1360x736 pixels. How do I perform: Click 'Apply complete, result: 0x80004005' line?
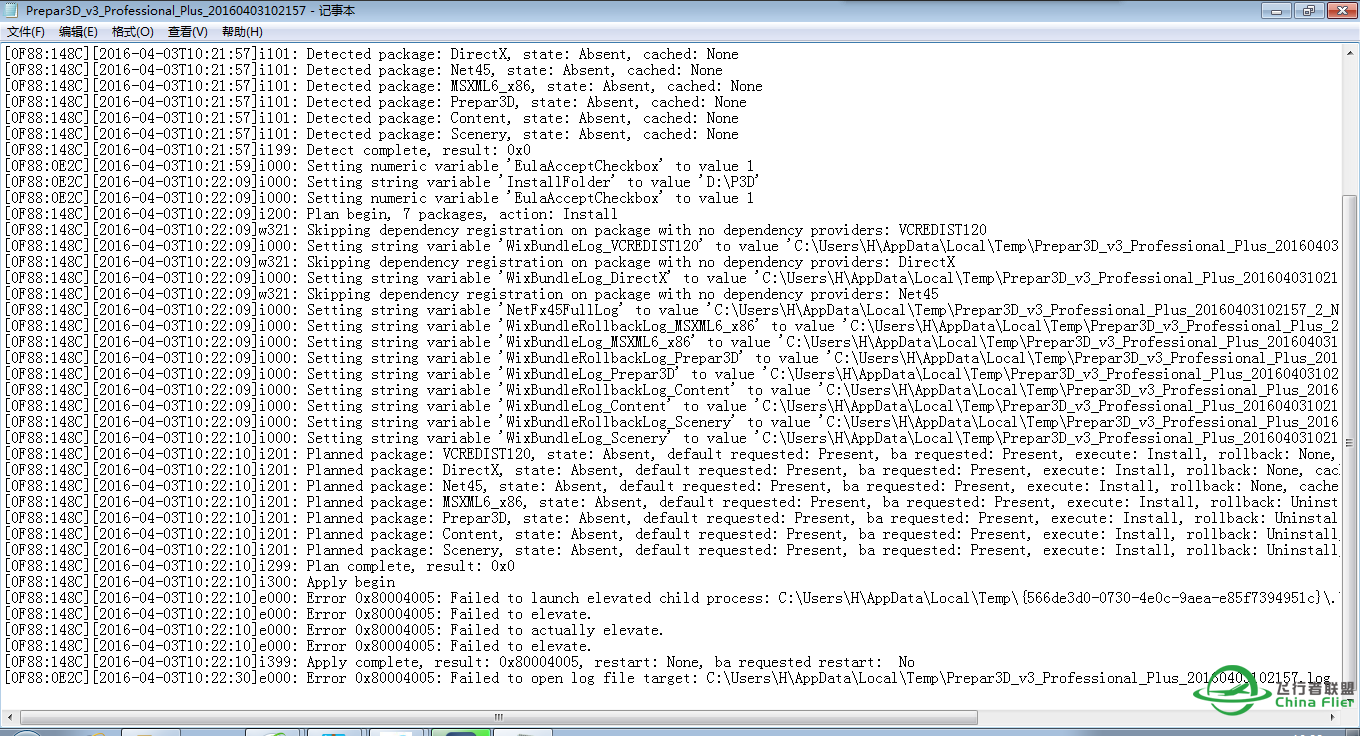coord(460,662)
